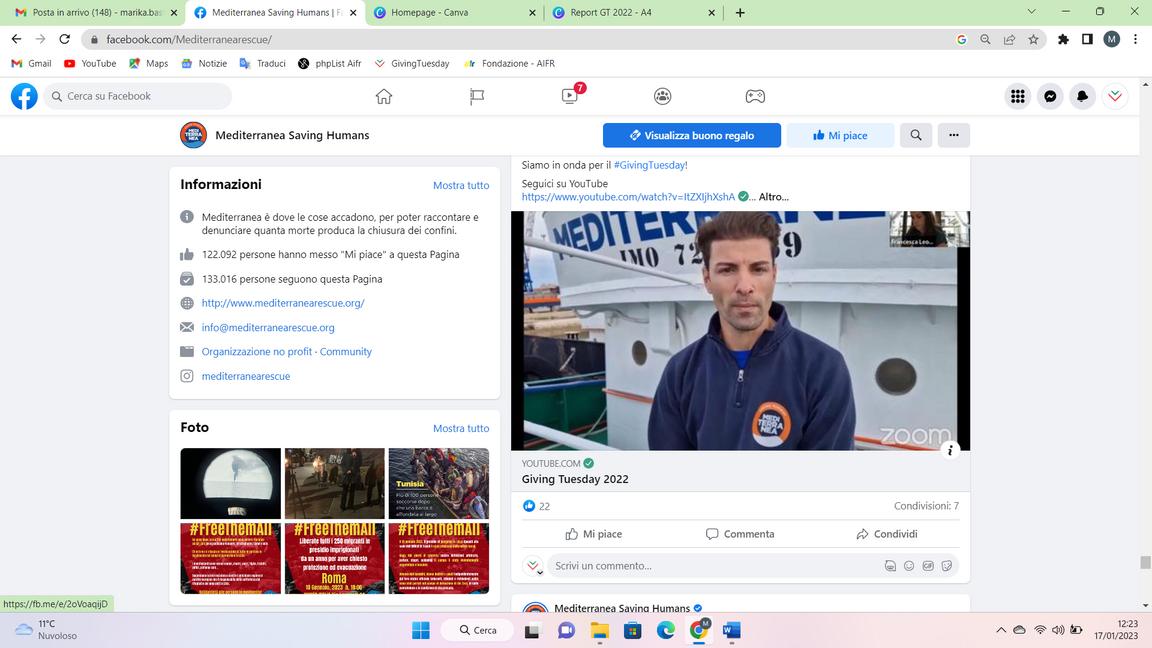Show all Foto
This screenshot has height=648, width=1152.
tap(461, 428)
